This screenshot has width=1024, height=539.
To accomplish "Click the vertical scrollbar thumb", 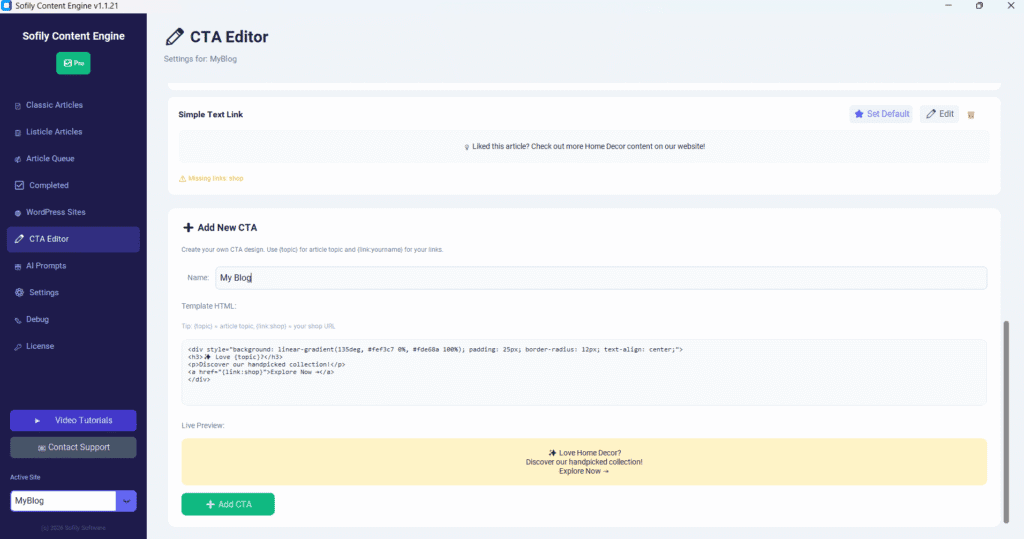I will [x=1006, y=421].
